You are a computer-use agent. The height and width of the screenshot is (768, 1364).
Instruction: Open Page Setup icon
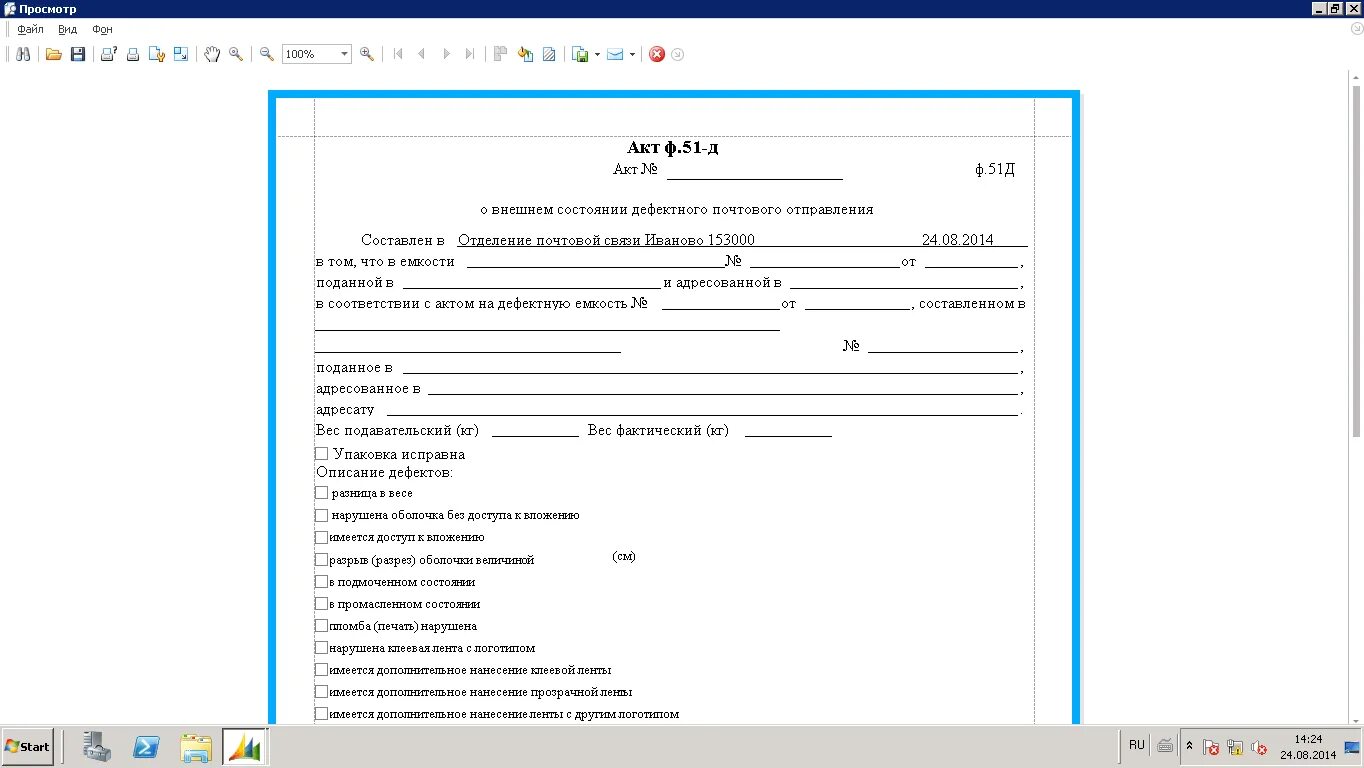click(x=157, y=54)
